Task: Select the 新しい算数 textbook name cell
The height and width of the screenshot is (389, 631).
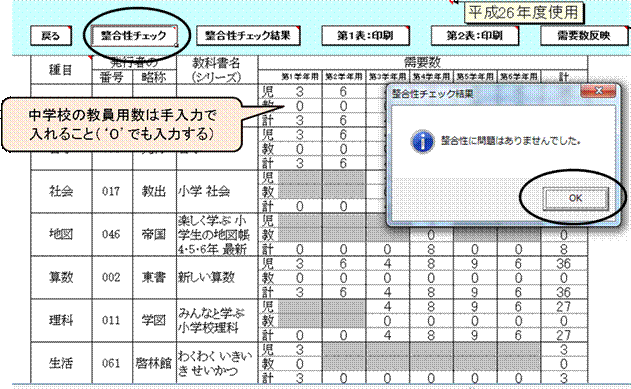Action: [x=217, y=277]
